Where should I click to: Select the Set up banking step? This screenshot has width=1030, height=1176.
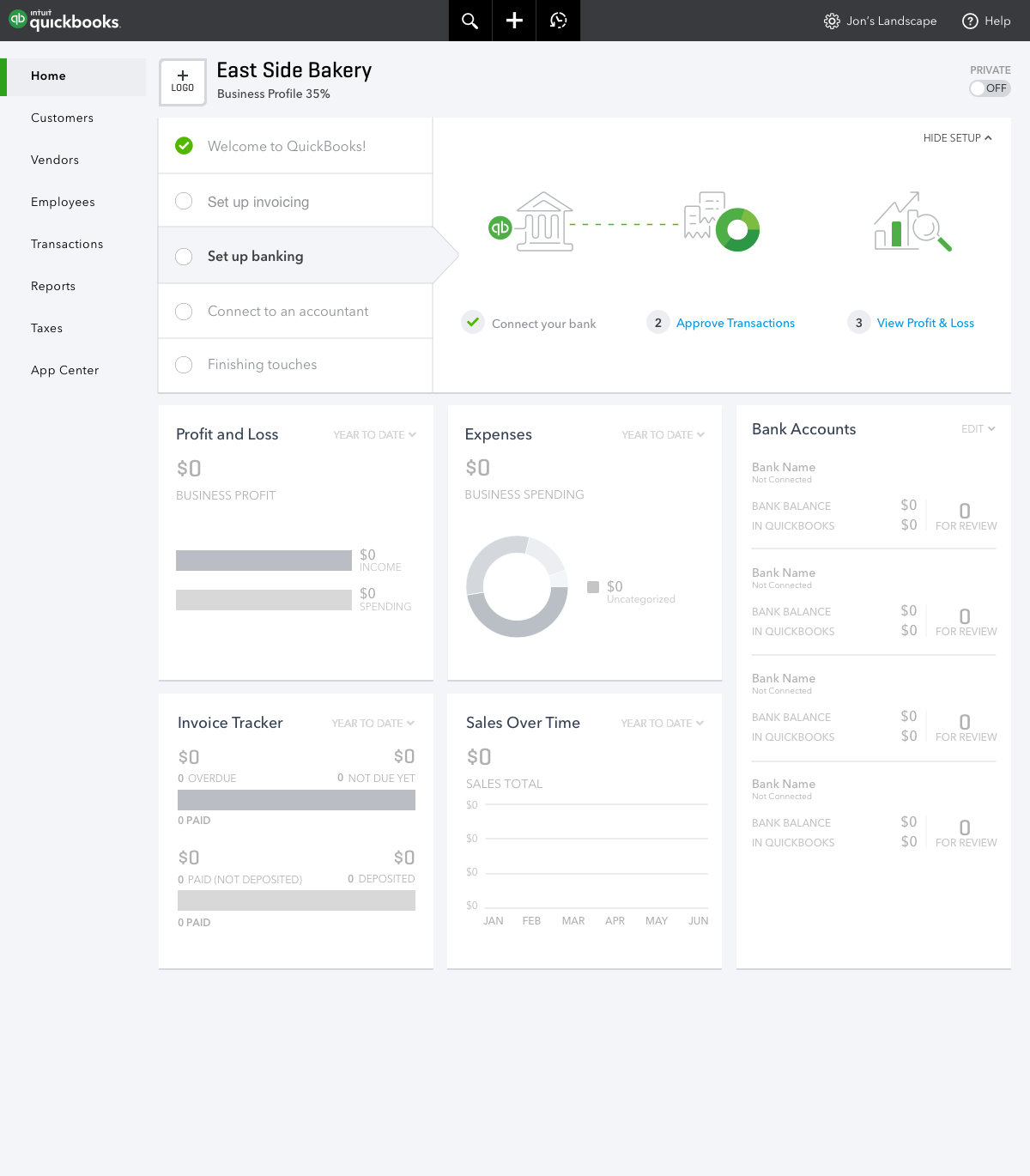tap(295, 256)
